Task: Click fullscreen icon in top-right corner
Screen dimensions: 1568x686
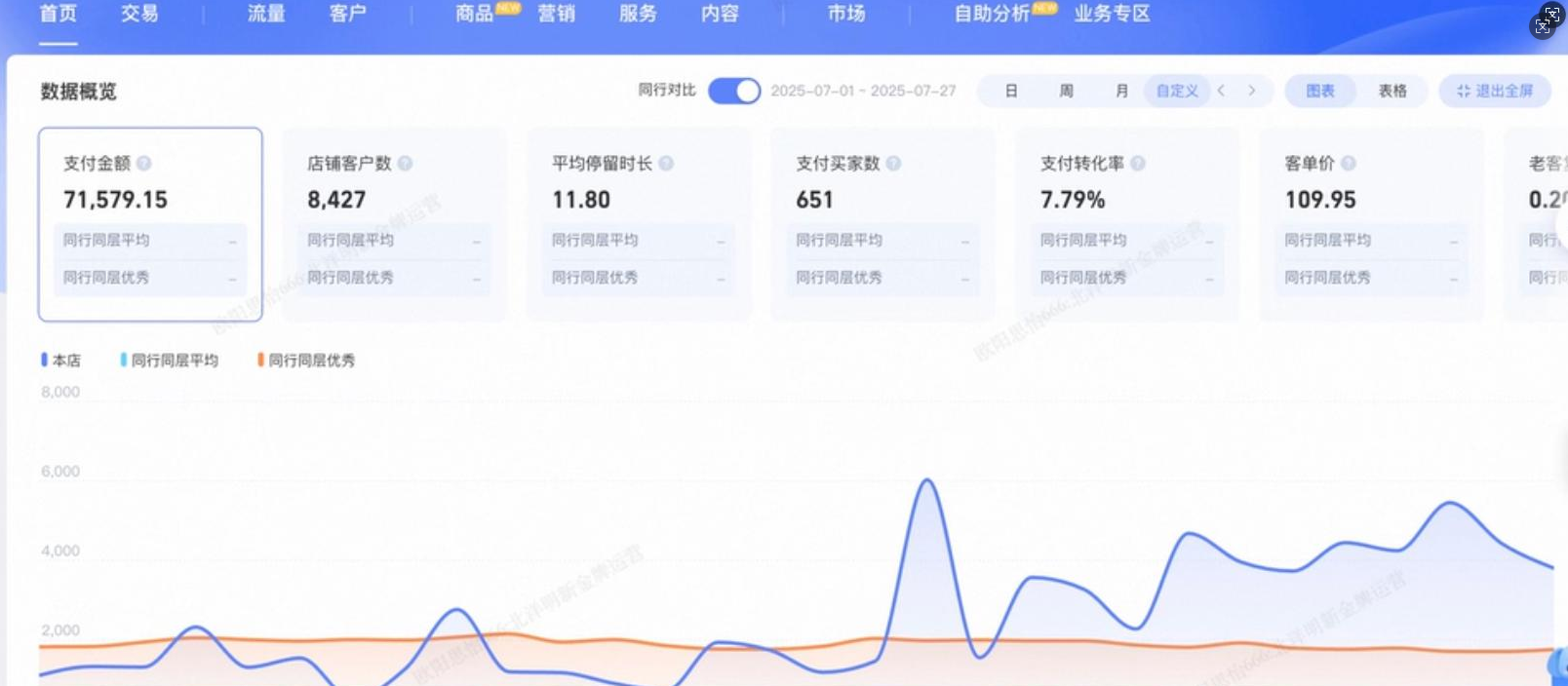Action: [1547, 20]
